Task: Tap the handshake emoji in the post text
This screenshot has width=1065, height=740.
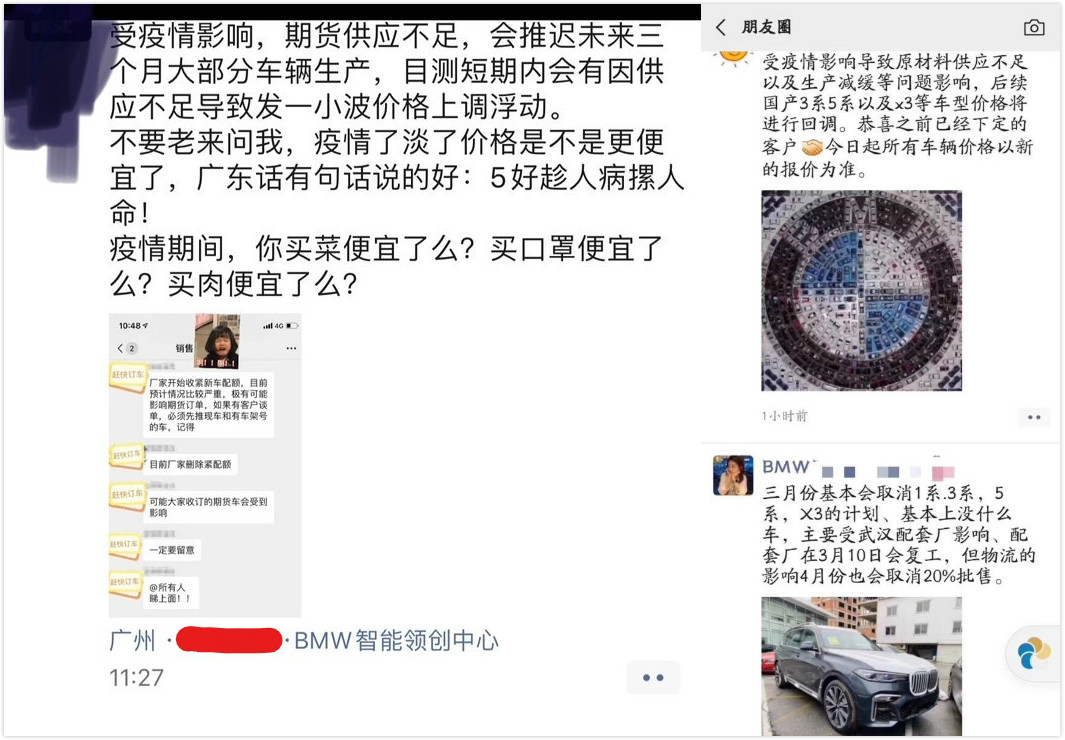Action: (x=812, y=147)
